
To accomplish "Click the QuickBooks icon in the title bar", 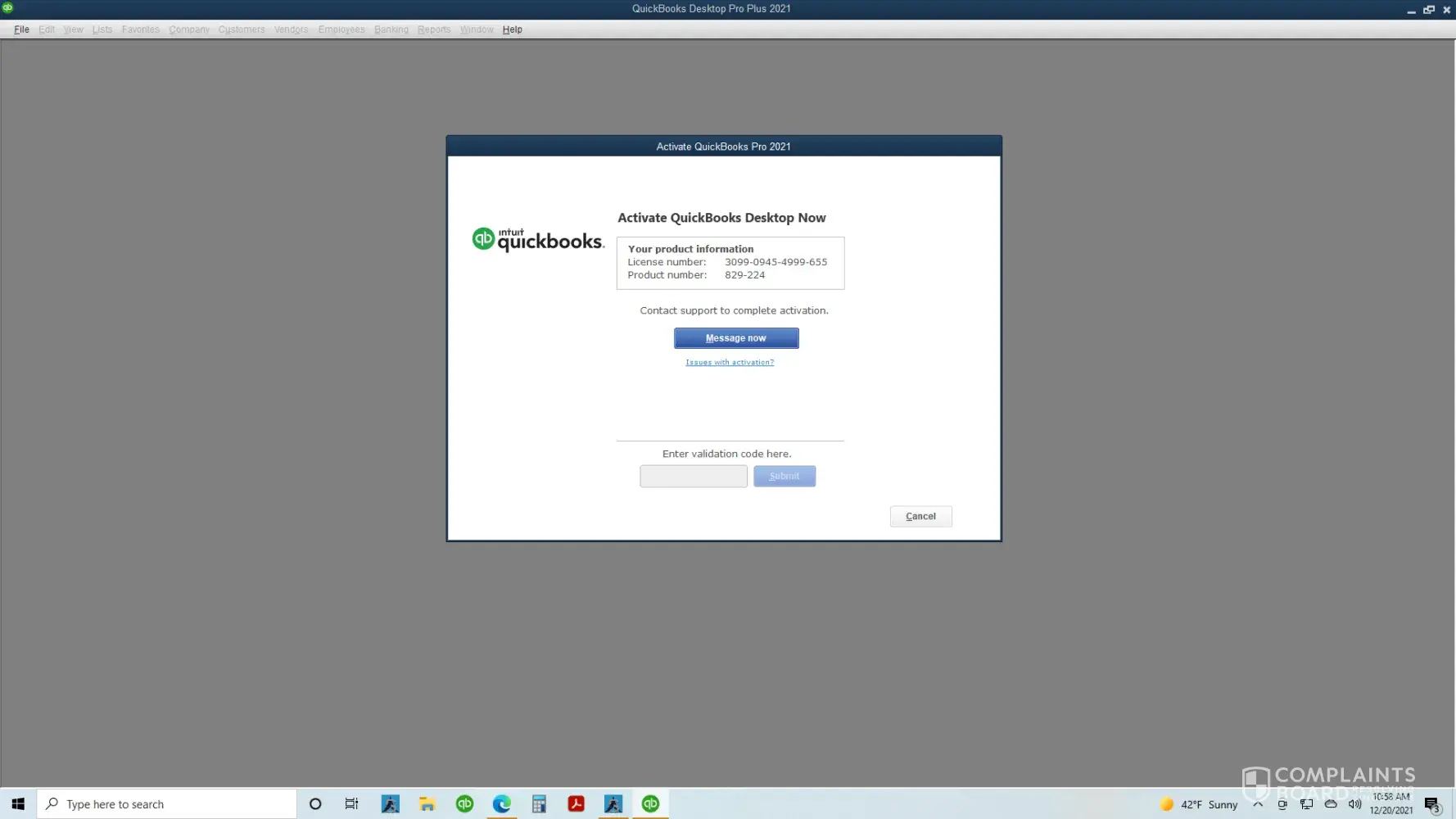I will pos(8,8).
